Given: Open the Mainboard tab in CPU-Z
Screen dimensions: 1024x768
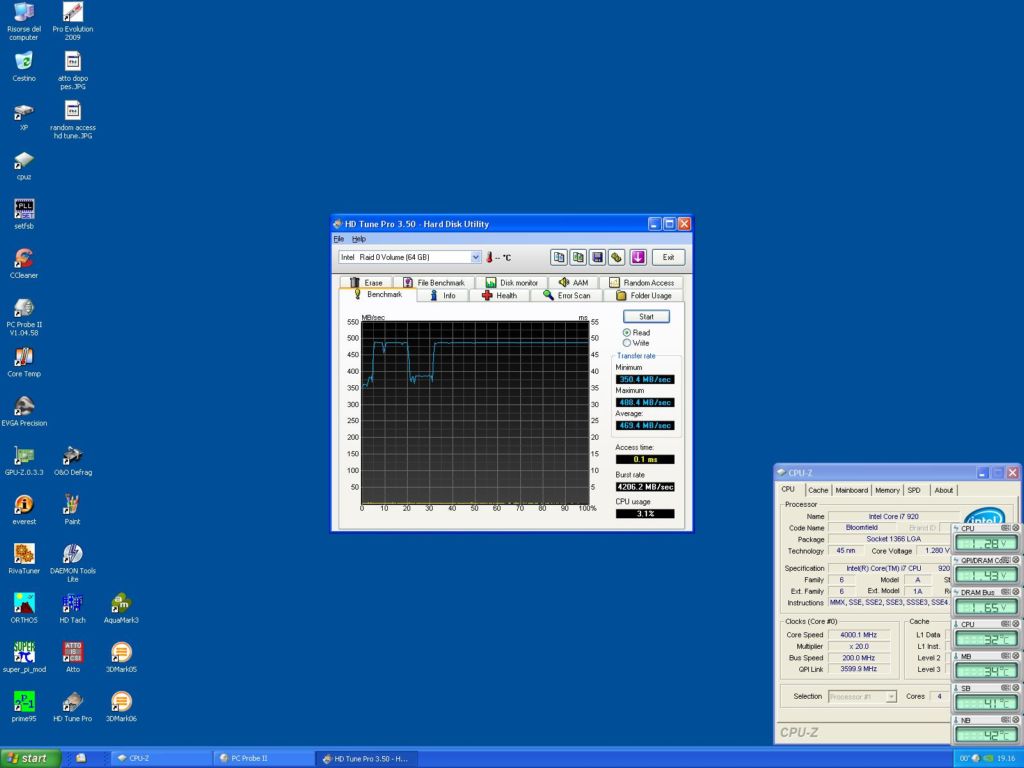Looking at the screenshot, I should [852, 490].
